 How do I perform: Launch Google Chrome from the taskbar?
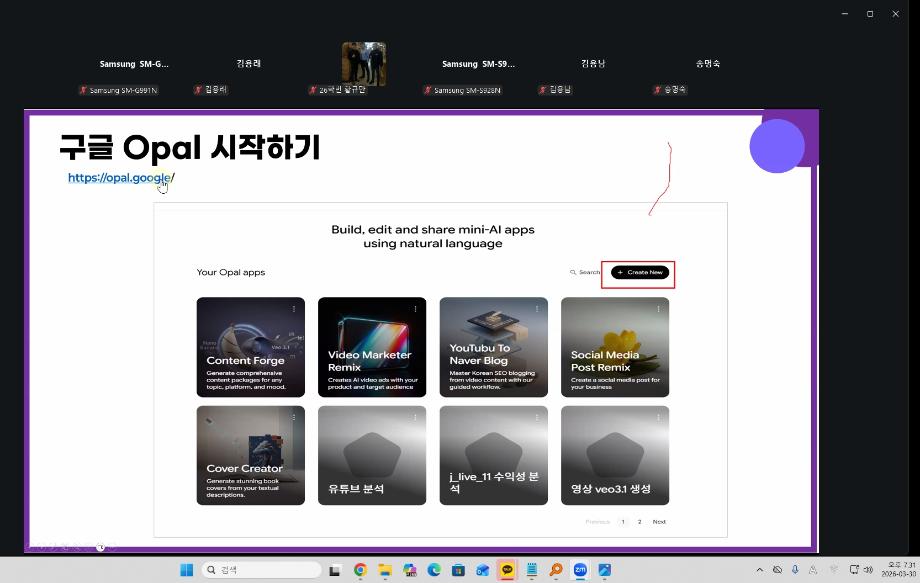[359, 569]
